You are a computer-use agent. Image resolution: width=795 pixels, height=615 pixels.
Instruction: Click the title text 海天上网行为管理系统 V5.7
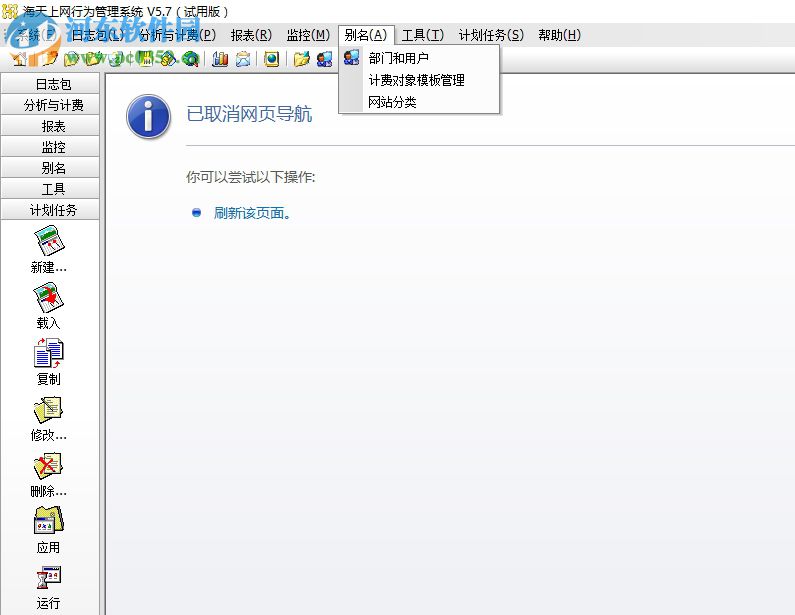click(97, 11)
